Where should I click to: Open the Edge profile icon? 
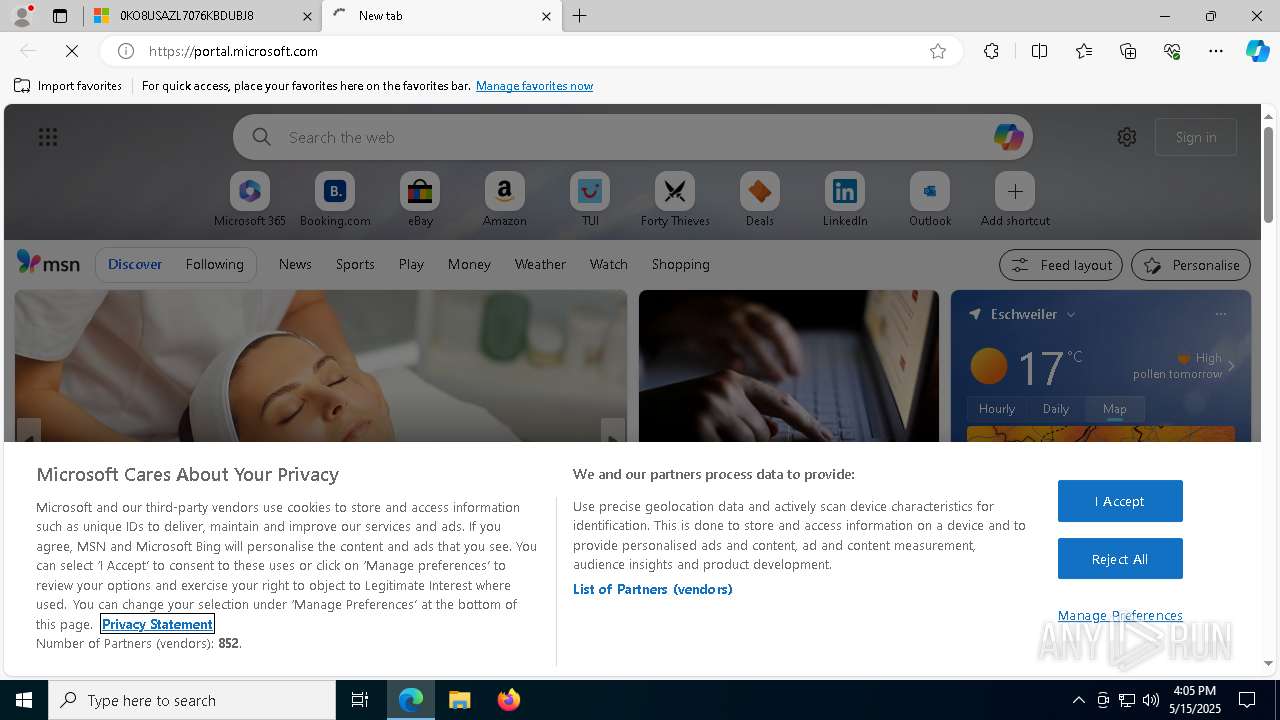point(22,16)
